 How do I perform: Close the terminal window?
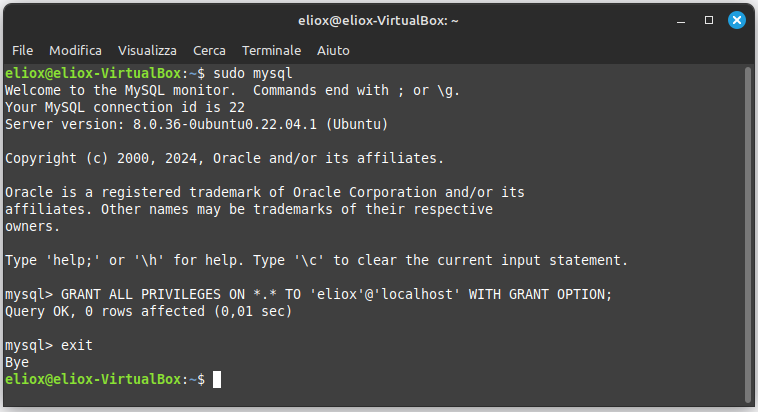pos(735,19)
